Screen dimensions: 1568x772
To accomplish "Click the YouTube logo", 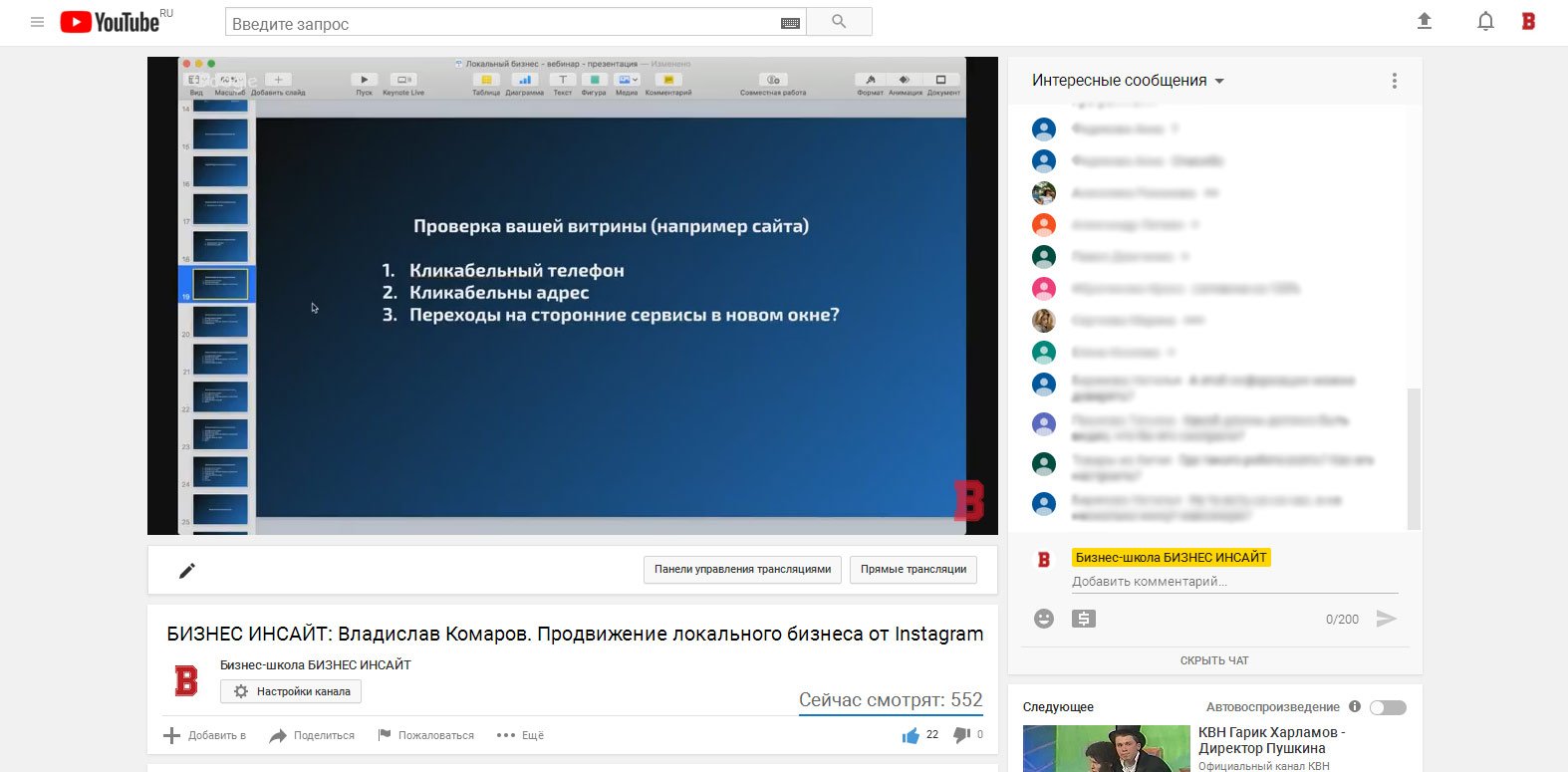I will point(110,22).
